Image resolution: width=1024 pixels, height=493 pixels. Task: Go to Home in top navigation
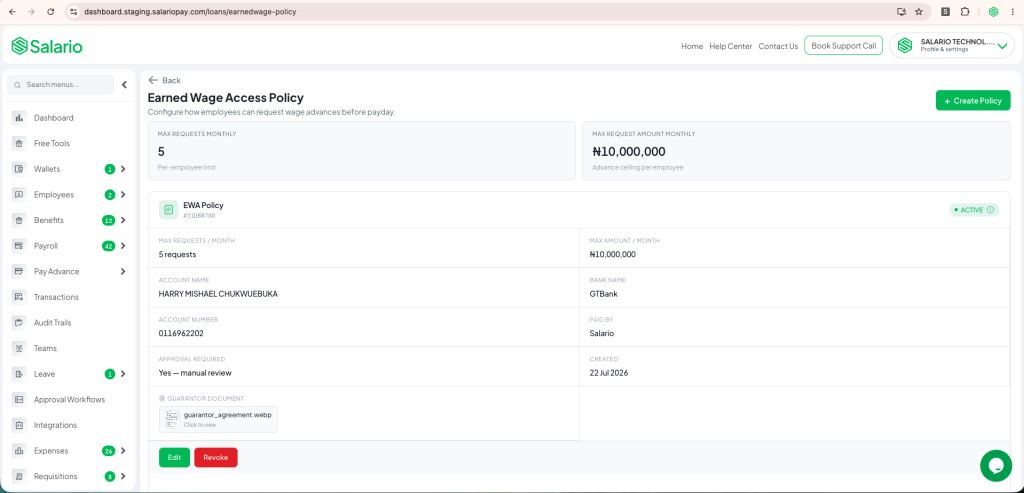point(692,46)
